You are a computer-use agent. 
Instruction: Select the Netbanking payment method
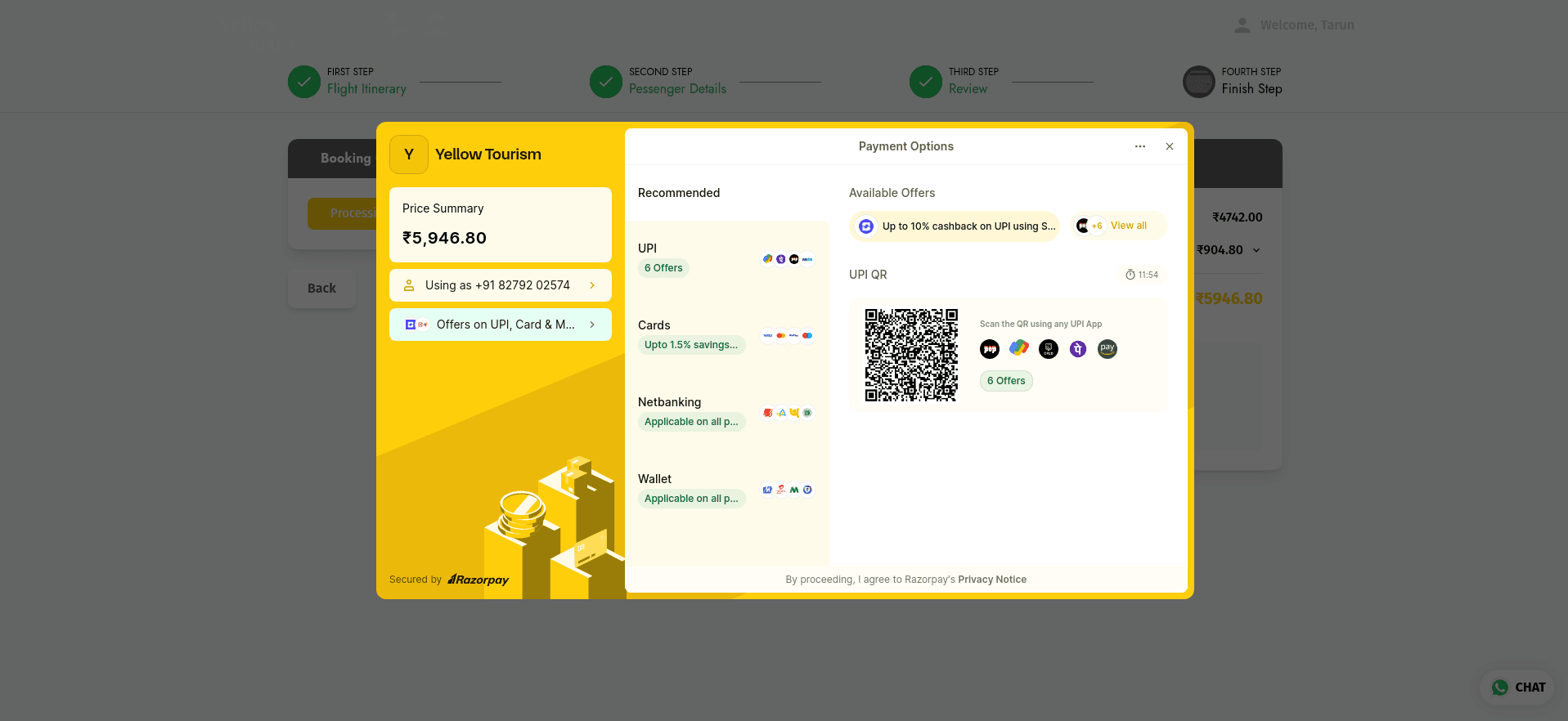coord(727,413)
